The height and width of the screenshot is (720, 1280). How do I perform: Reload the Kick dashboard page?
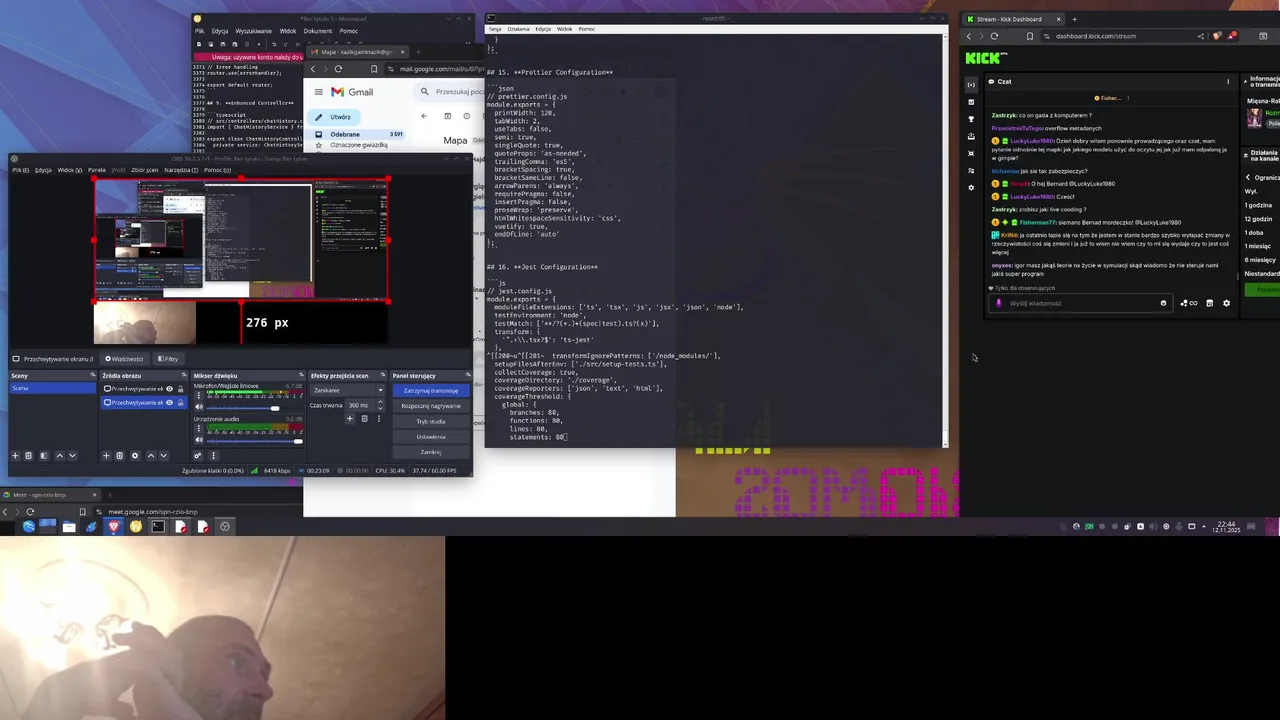click(994, 36)
